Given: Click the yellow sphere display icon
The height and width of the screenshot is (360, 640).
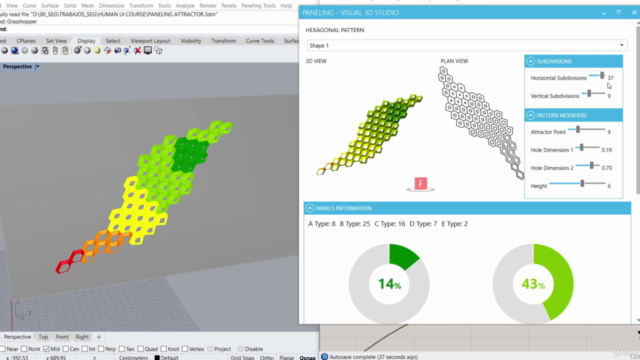Looking at the screenshot, I should point(97,51).
